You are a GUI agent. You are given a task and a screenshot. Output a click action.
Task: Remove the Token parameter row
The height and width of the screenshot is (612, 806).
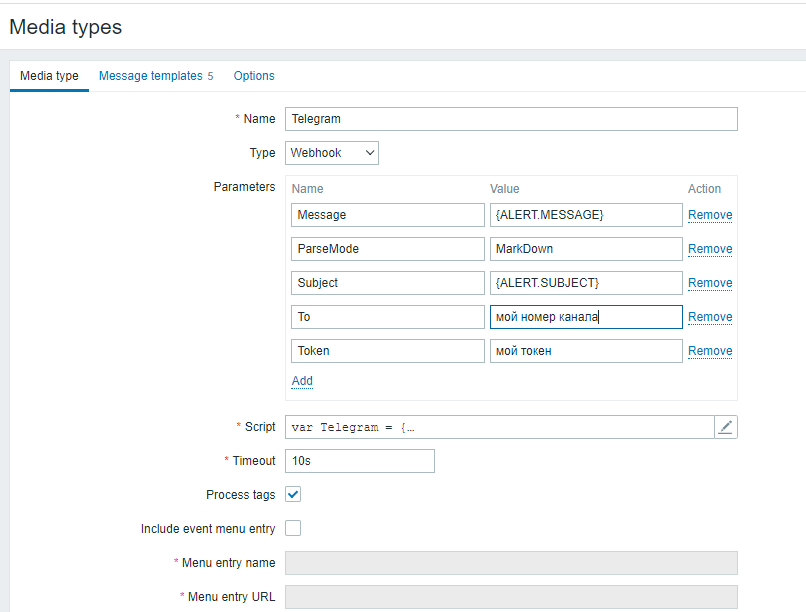[x=710, y=351]
